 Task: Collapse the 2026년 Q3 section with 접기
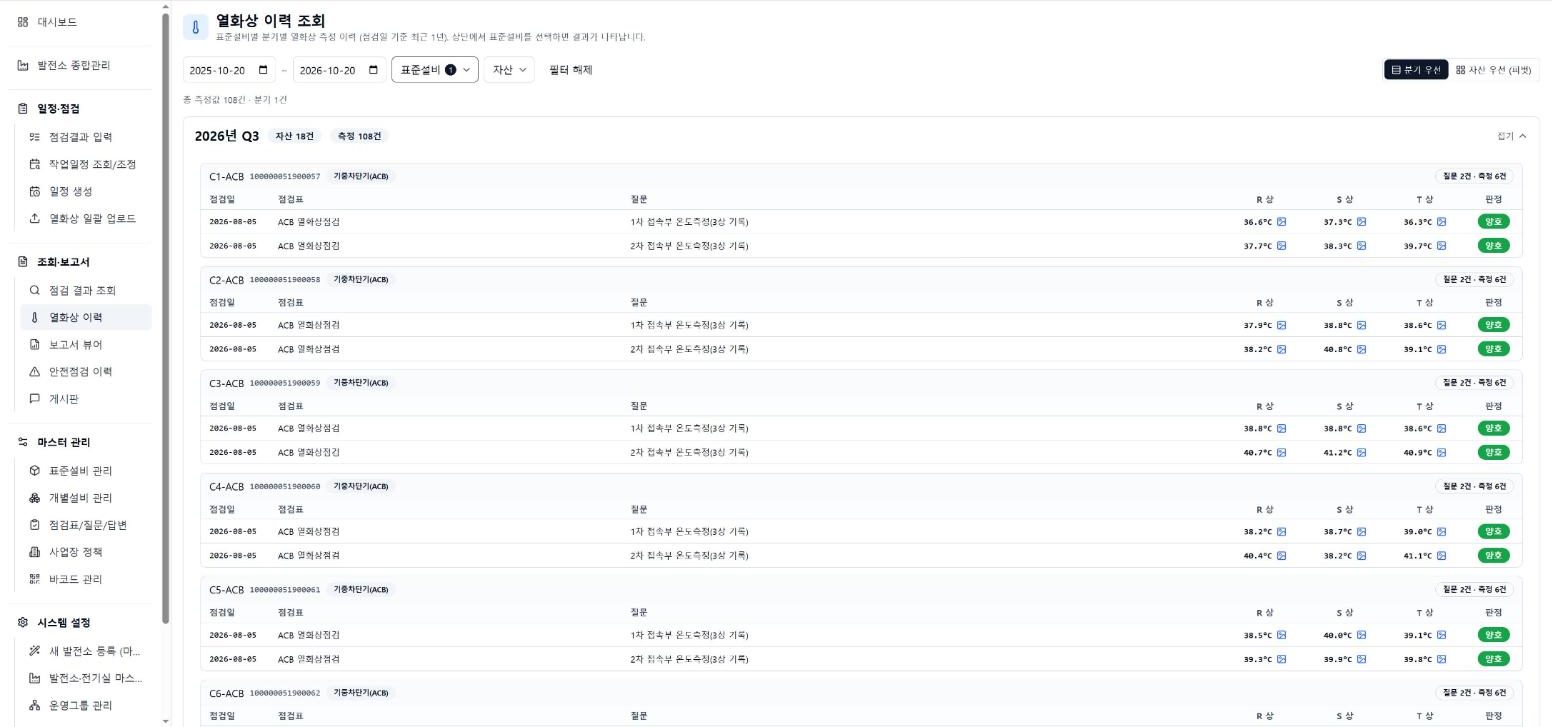coord(1512,136)
